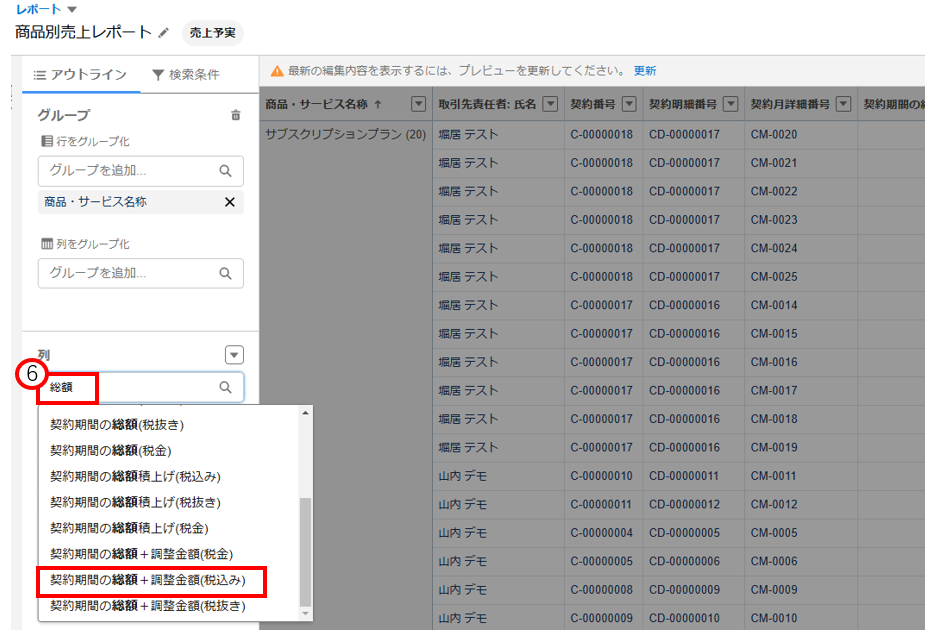
Task: Open 契約月詳細番号 column header dropdown
Action: click(844, 104)
